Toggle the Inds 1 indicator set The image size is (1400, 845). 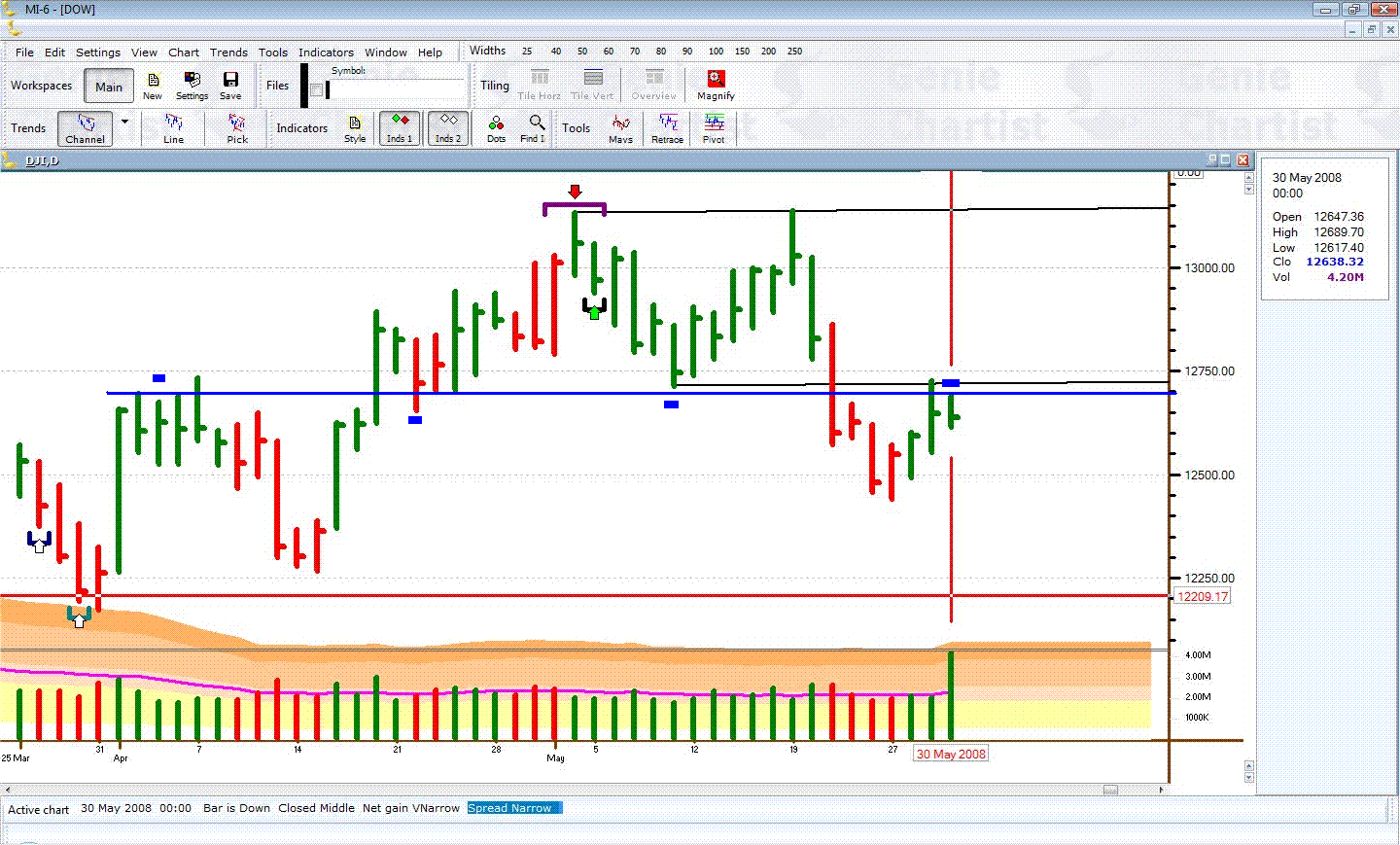point(400,128)
